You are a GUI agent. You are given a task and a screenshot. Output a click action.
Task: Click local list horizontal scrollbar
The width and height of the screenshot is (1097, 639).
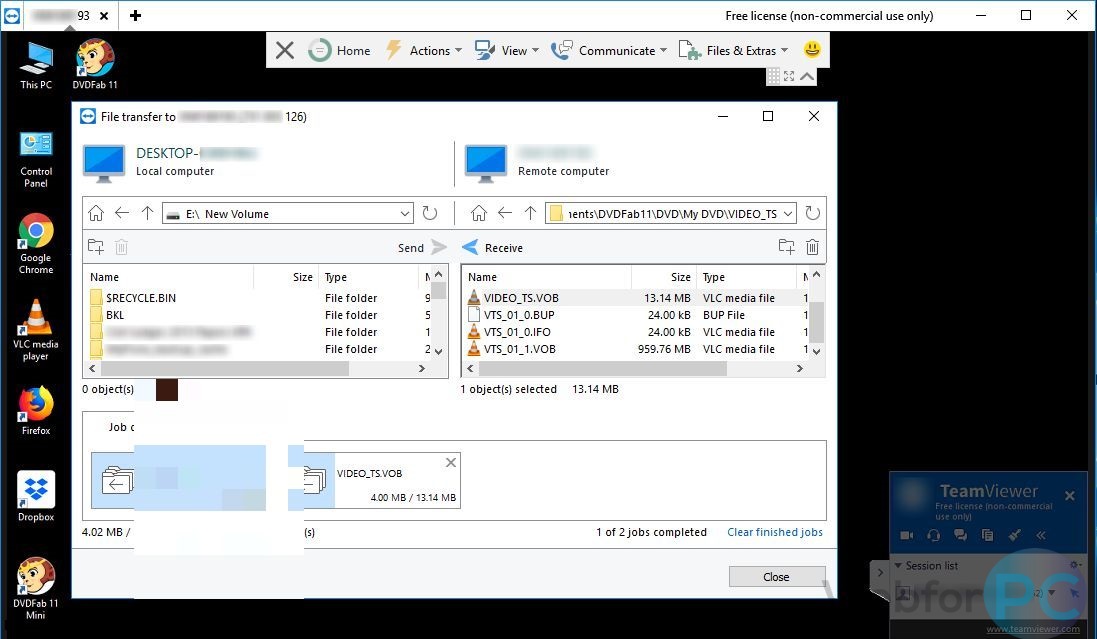[225, 368]
